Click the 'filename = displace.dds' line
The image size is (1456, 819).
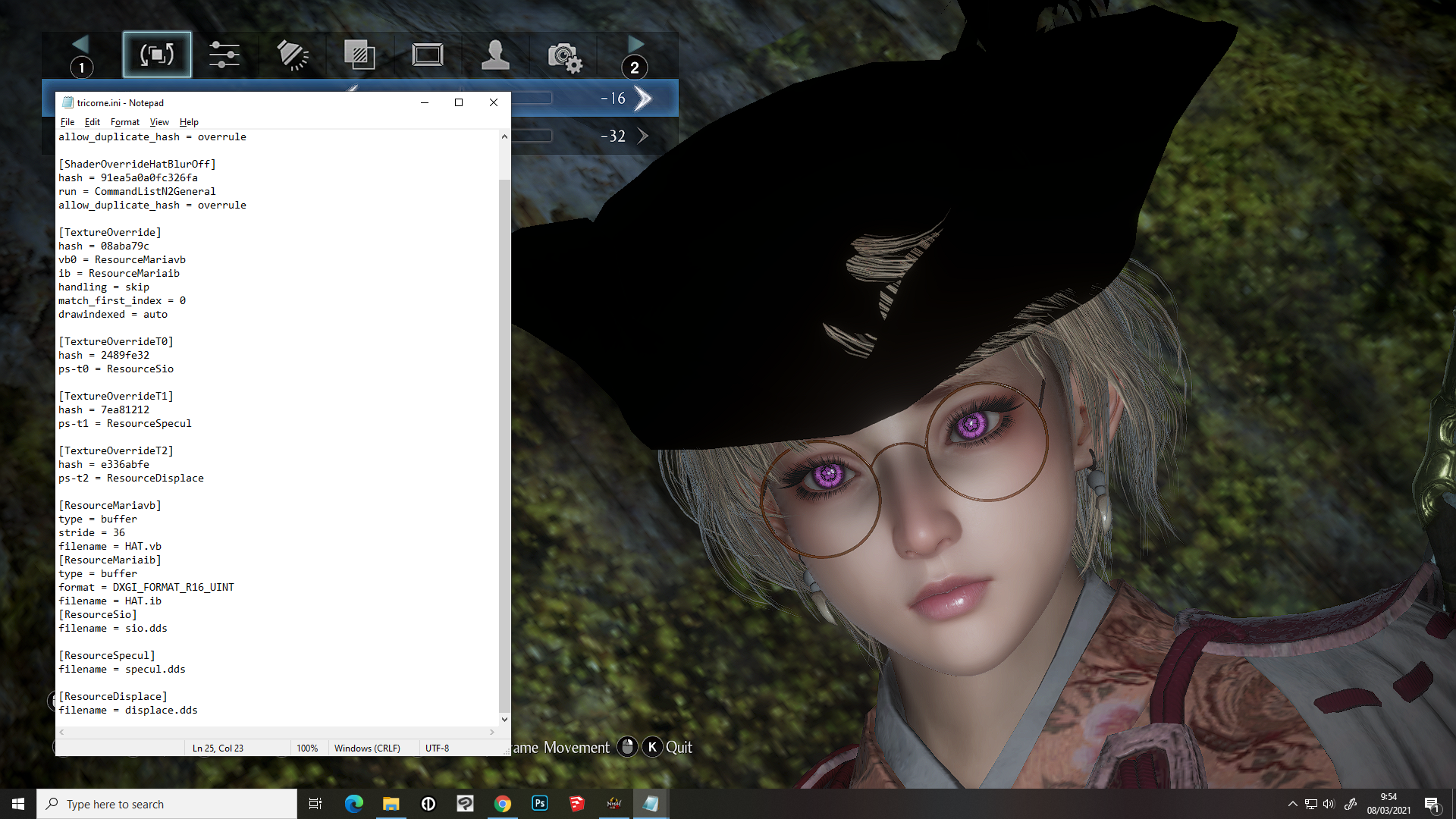tap(128, 711)
